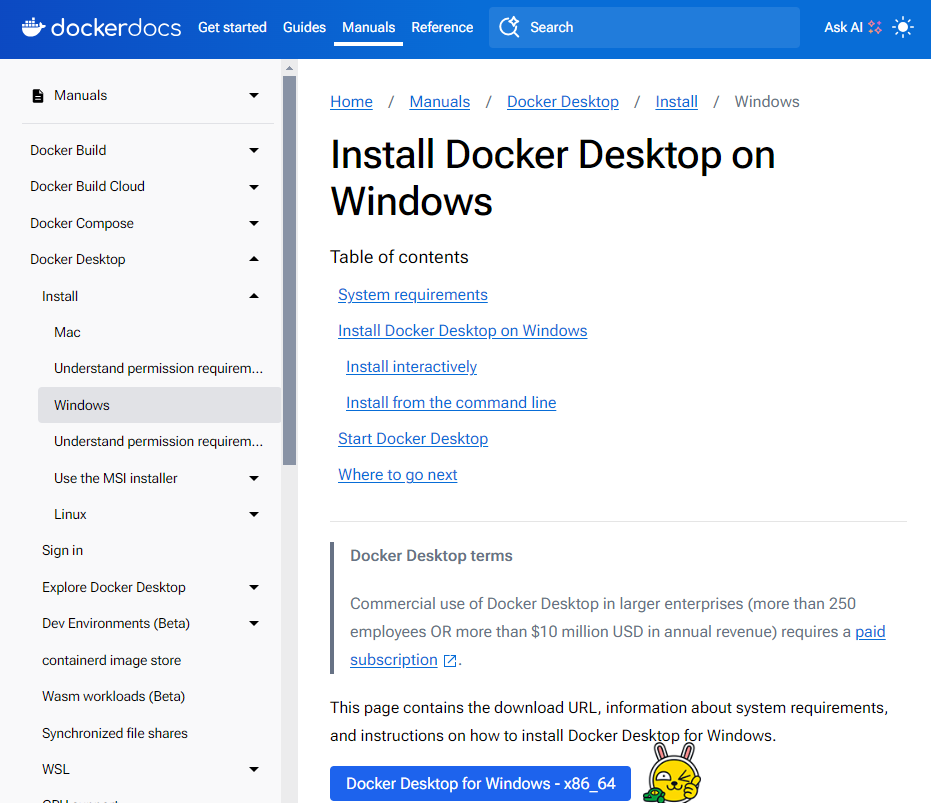Go to Home breadcrumb link
The image size is (931, 803).
point(352,102)
